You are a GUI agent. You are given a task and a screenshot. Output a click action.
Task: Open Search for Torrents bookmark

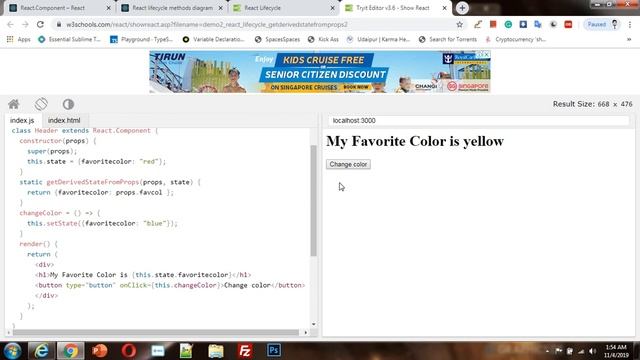[x=448, y=39]
